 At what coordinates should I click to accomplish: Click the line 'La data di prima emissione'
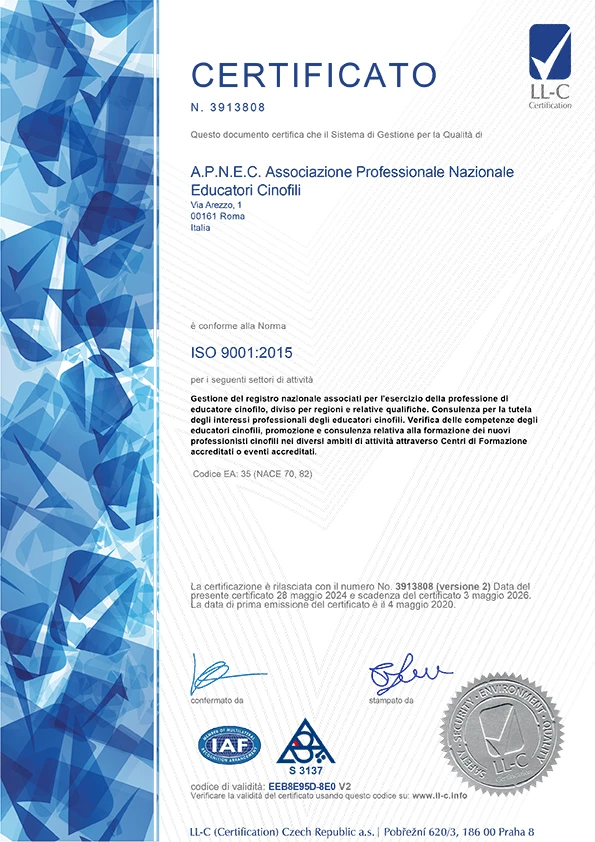323,605
